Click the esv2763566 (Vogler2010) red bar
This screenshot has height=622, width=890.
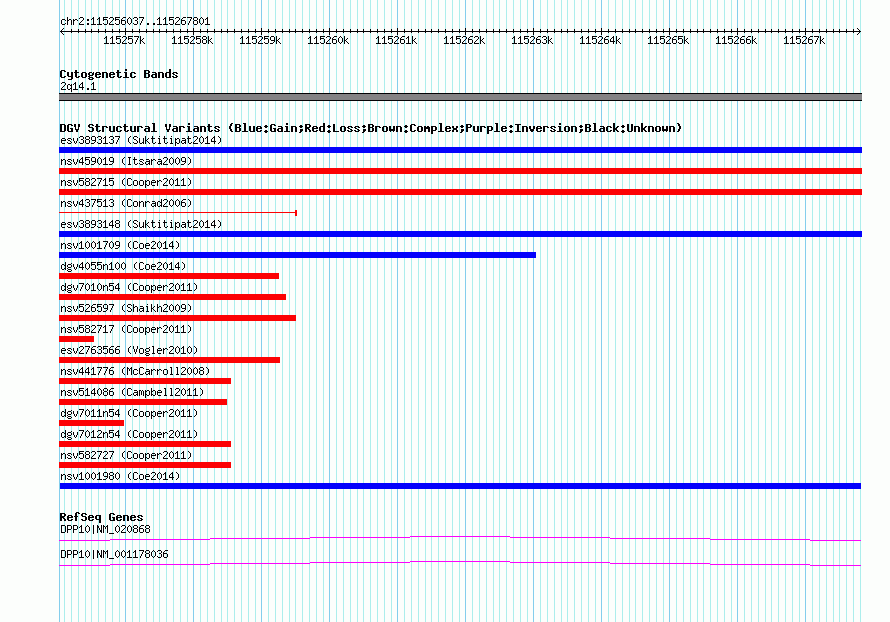point(170,360)
